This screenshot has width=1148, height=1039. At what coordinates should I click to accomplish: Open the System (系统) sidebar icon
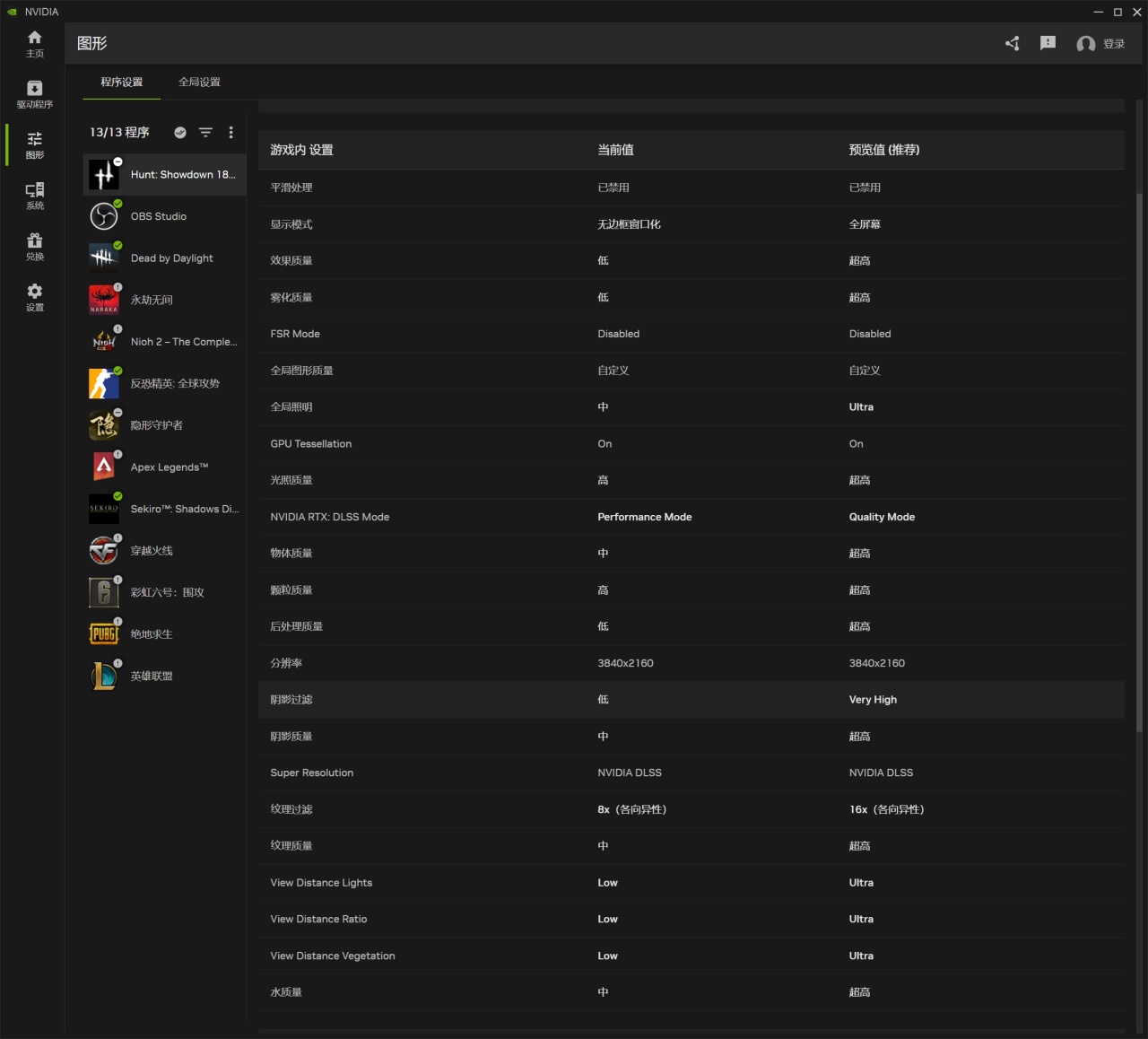pyautogui.click(x=34, y=189)
